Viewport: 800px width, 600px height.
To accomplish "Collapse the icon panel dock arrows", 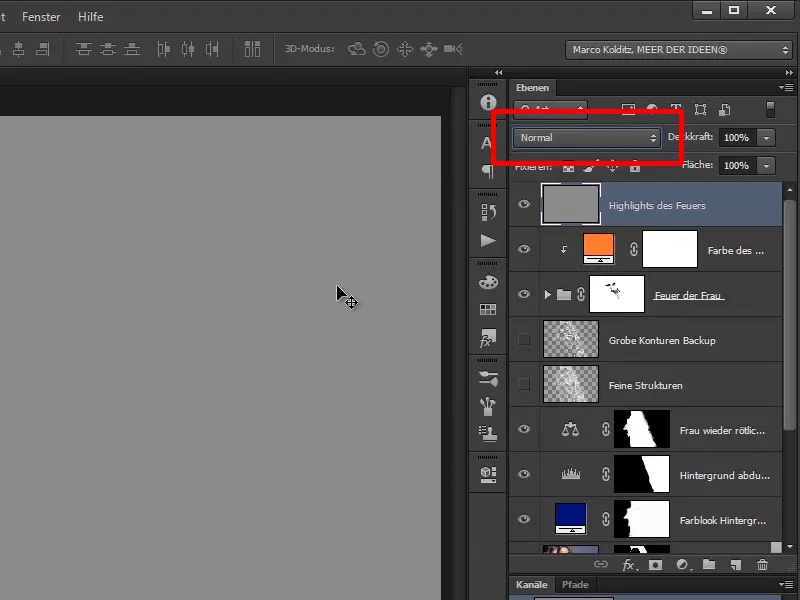I will coord(498,72).
